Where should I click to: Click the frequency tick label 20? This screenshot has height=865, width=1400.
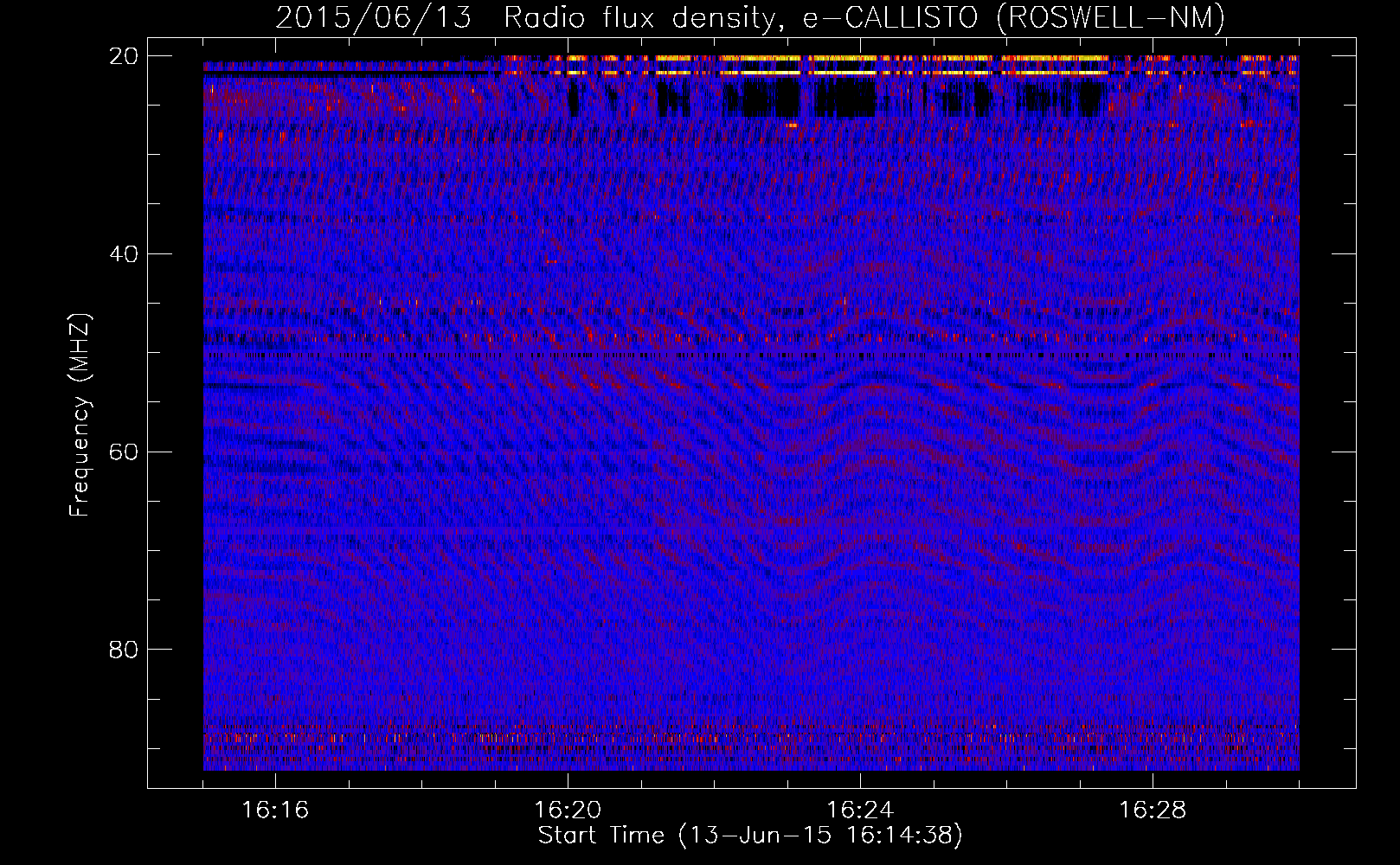(124, 56)
